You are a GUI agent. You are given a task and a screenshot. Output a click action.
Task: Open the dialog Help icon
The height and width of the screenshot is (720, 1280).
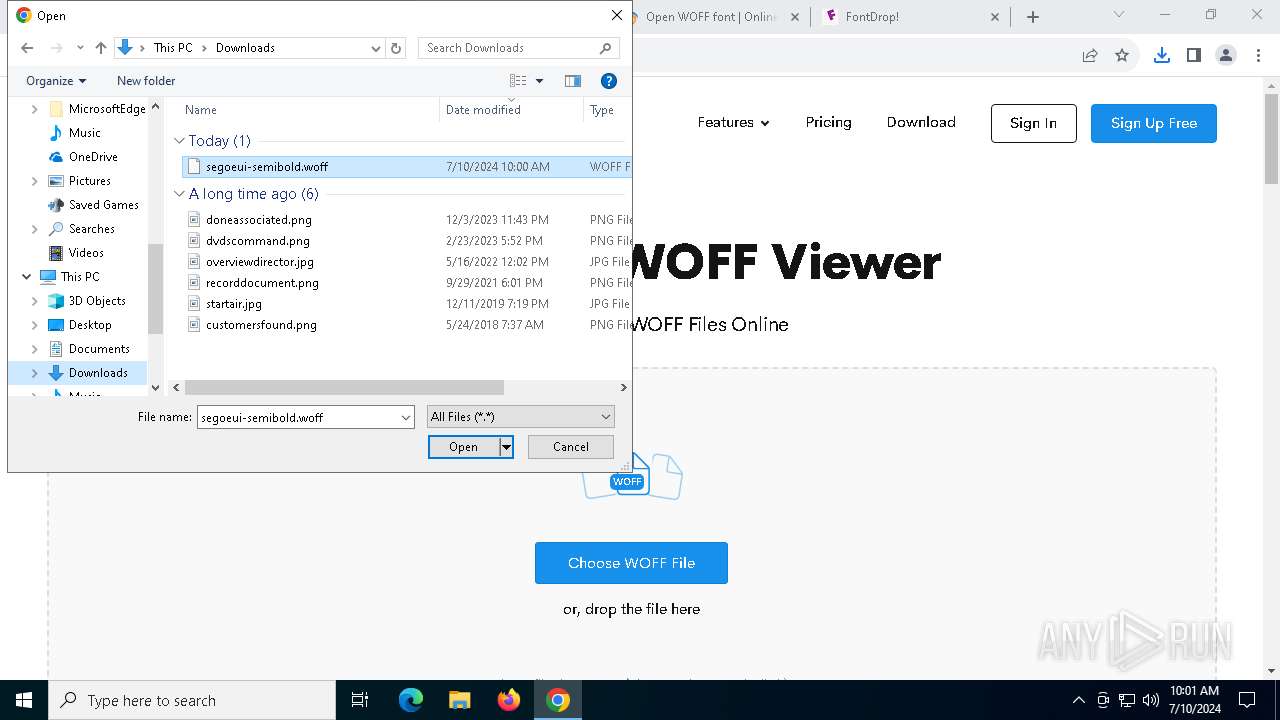[608, 81]
